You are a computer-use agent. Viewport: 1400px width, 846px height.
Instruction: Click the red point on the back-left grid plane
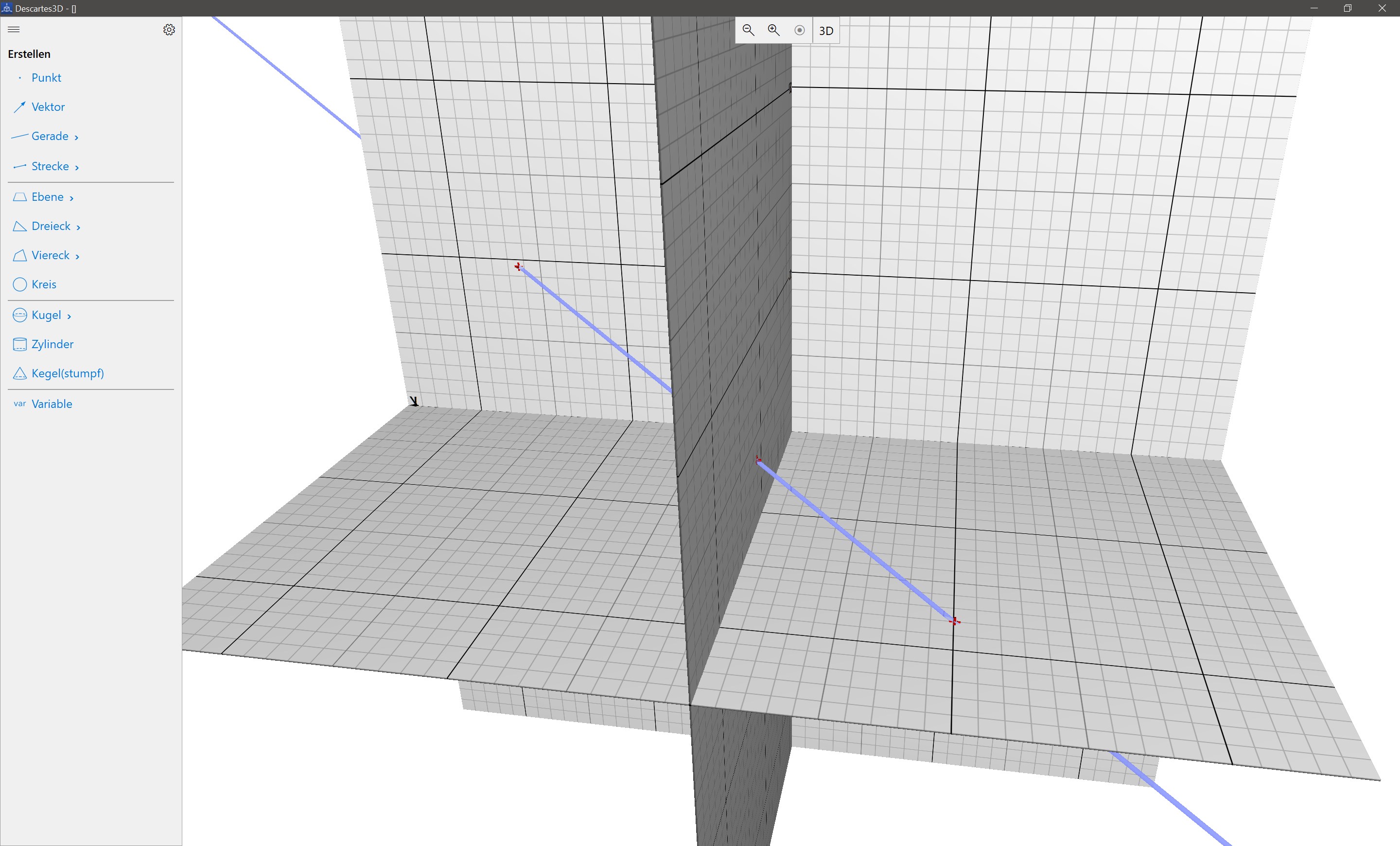(x=518, y=266)
